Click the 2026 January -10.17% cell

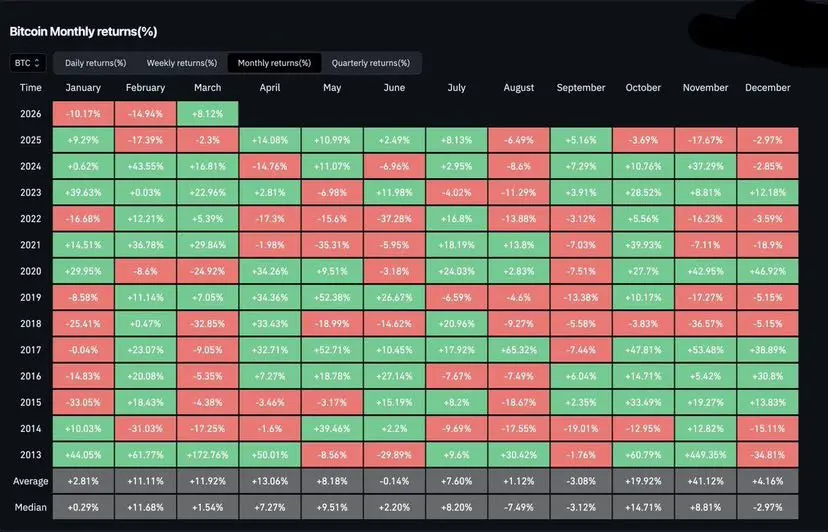pyautogui.click(x=83, y=114)
